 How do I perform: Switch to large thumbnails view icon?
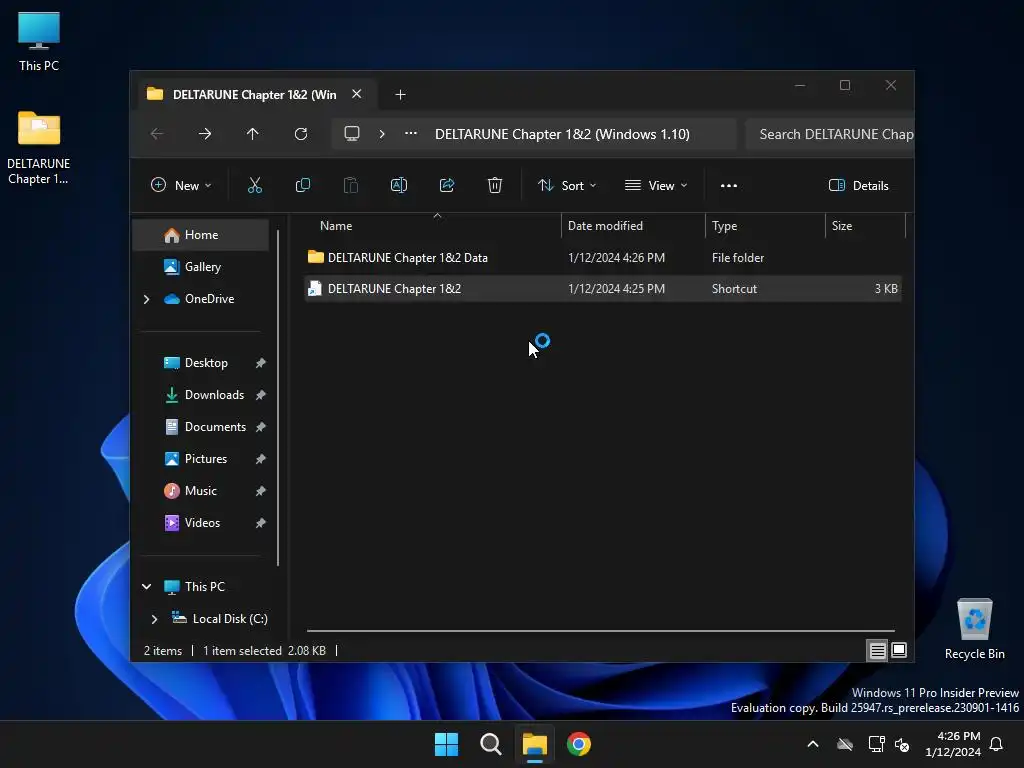(899, 650)
